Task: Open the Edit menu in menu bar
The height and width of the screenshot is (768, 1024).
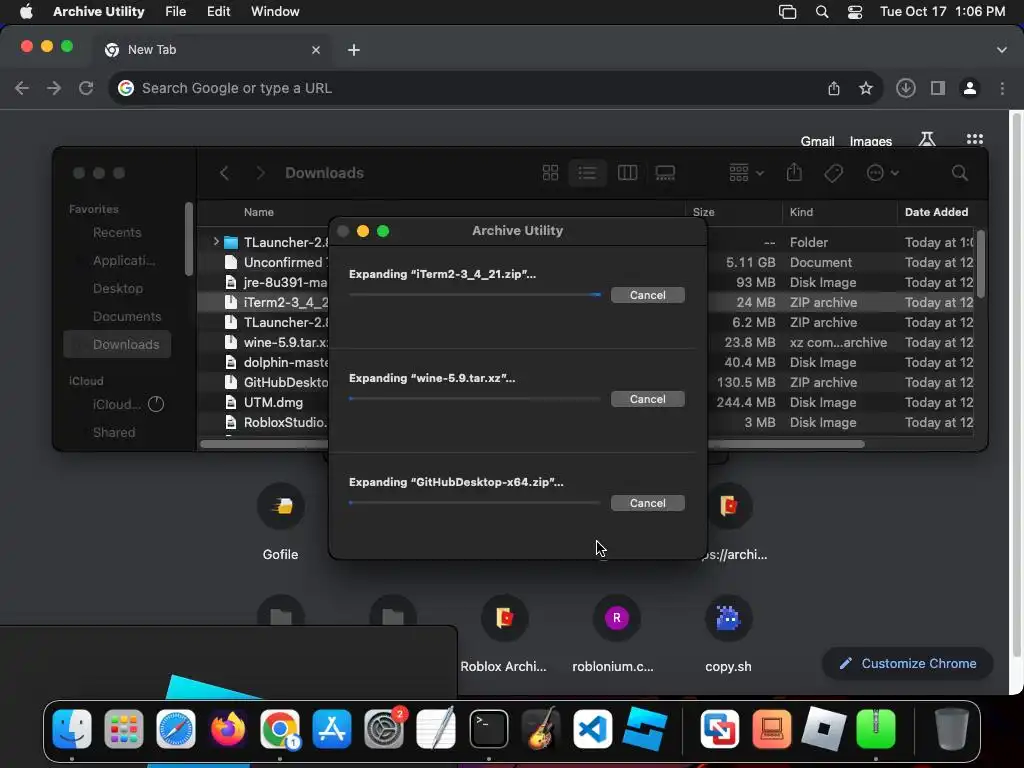Action: (218, 11)
